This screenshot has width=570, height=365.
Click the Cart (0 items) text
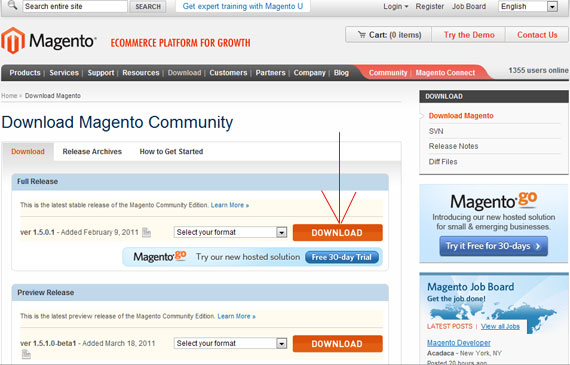tap(395, 35)
